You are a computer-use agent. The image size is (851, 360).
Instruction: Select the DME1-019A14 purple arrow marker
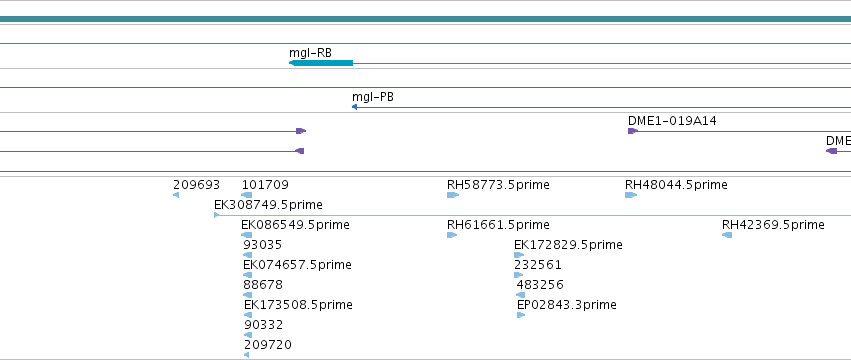[x=633, y=131]
